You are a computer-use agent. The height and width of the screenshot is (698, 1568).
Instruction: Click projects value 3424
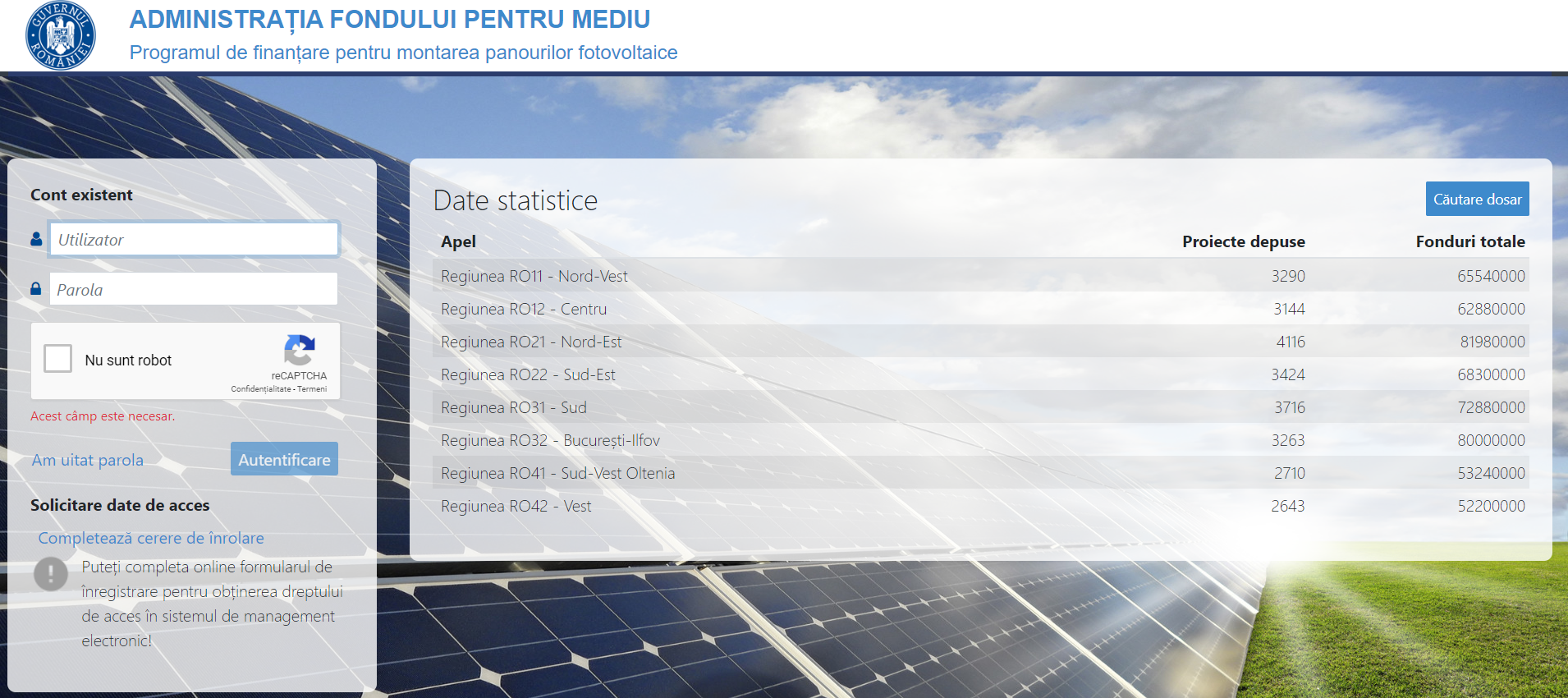1288,374
